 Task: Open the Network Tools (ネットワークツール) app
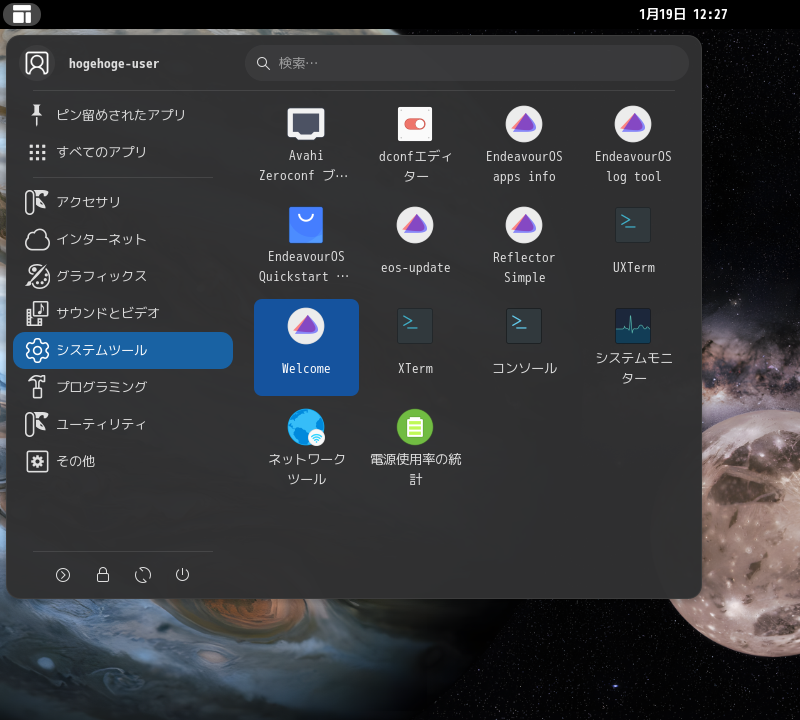pos(306,447)
